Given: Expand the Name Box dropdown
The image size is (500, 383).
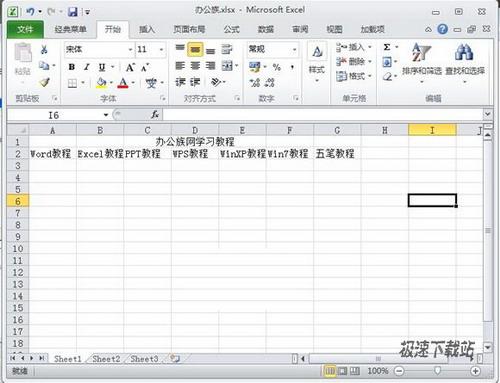Looking at the screenshot, I should pos(106,115).
